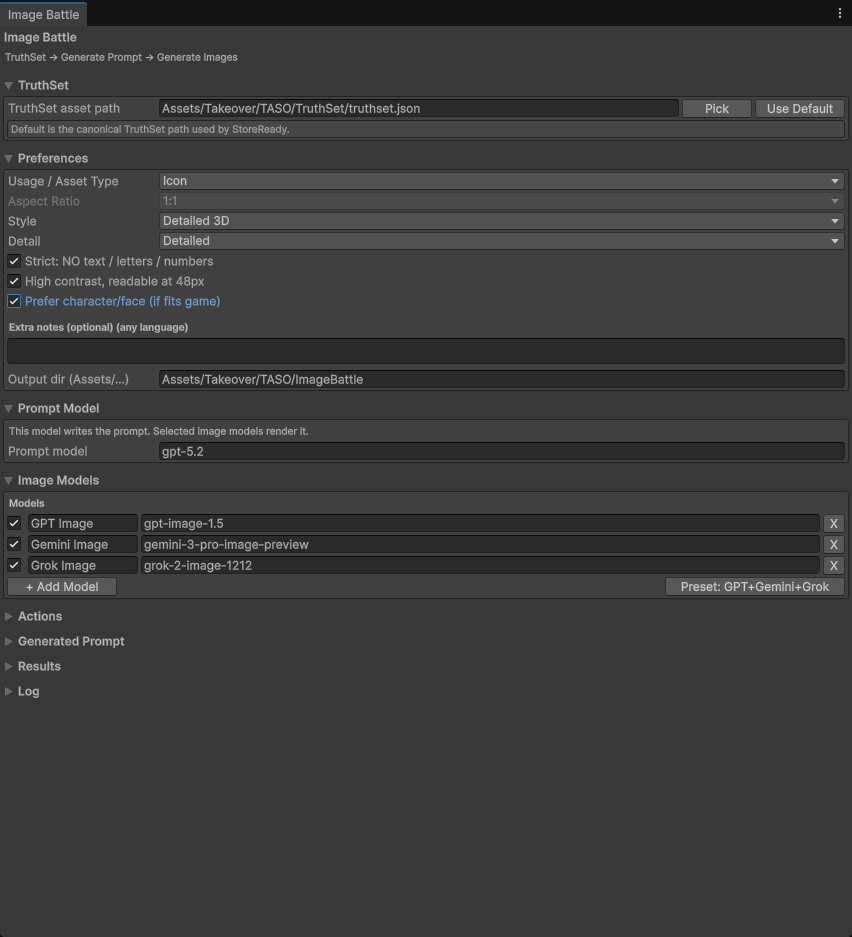Open the window options three-dot menu
This screenshot has width=852, height=937.
(x=839, y=13)
